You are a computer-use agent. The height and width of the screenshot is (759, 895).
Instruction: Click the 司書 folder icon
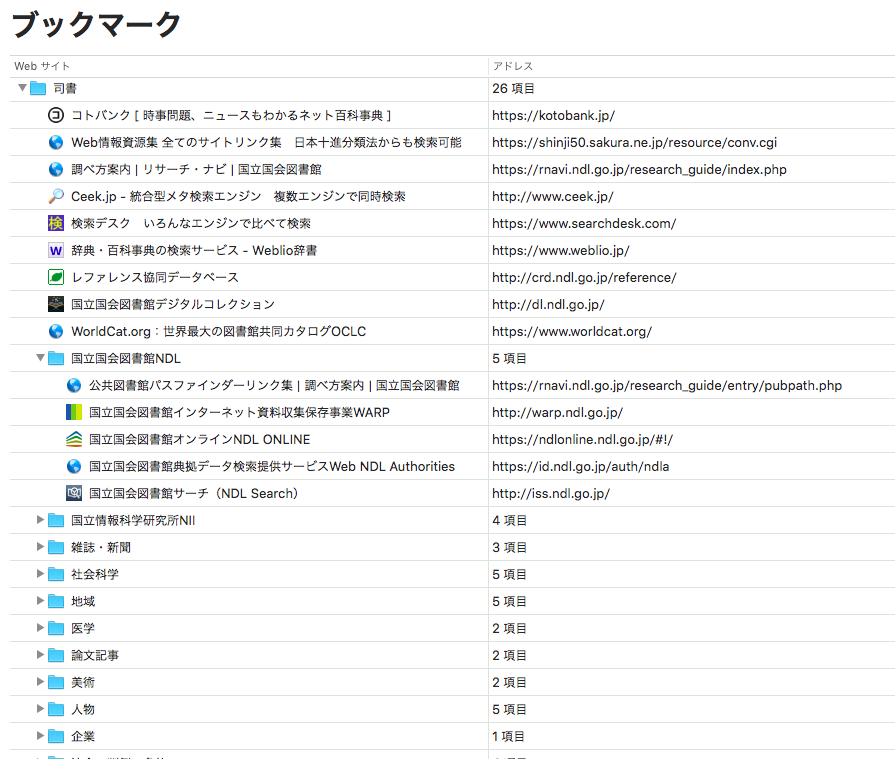click(38, 88)
